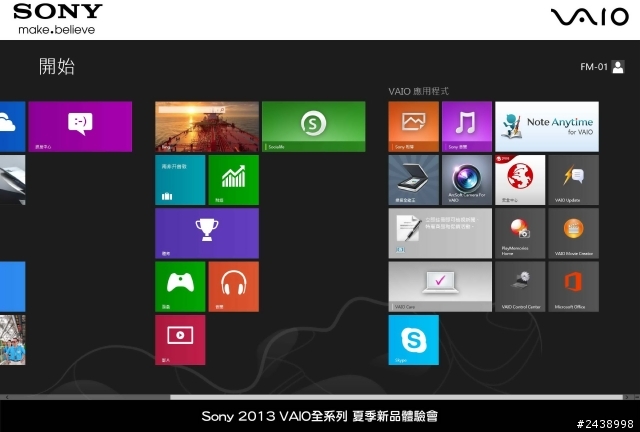Launch the Xbox Games controller tile
The width and height of the screenshot is (640, 432).
[x=180, y=287]
